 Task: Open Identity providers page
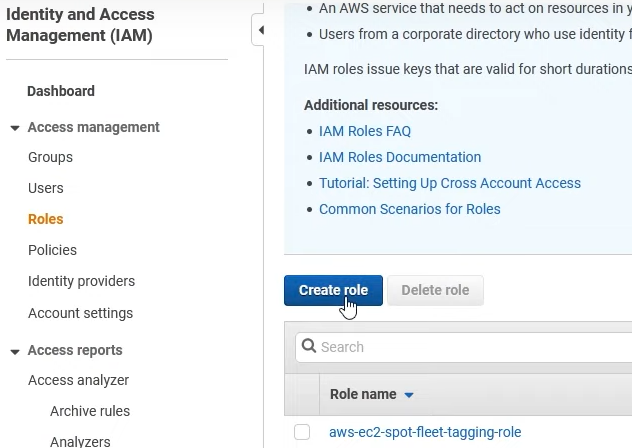pyautogui.click(x=81, y=281)
